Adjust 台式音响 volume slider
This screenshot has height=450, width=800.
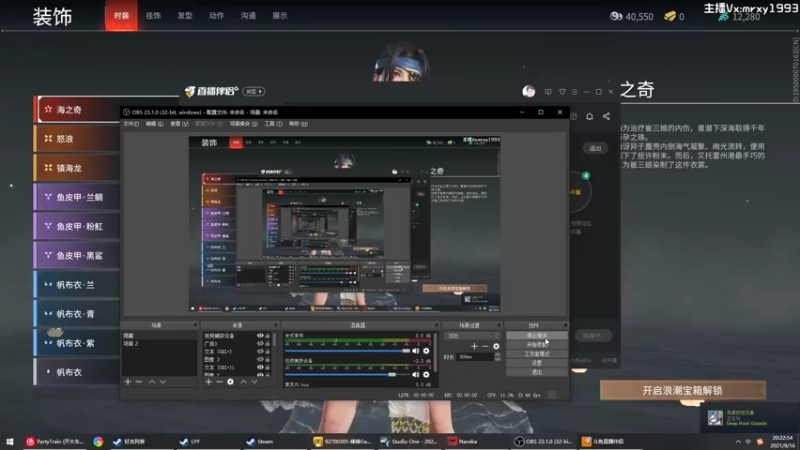click(347, 351)
